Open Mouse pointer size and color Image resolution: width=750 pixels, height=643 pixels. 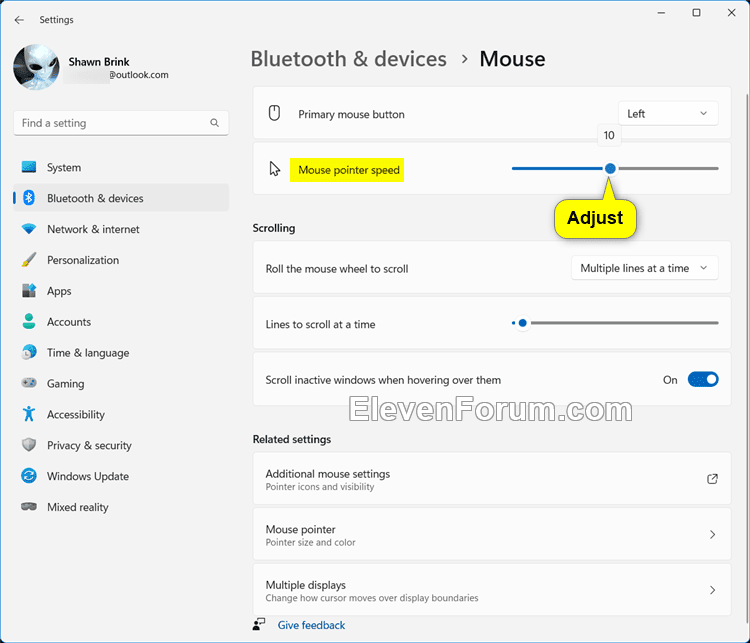pyautogui.click(x=492, y=534)
